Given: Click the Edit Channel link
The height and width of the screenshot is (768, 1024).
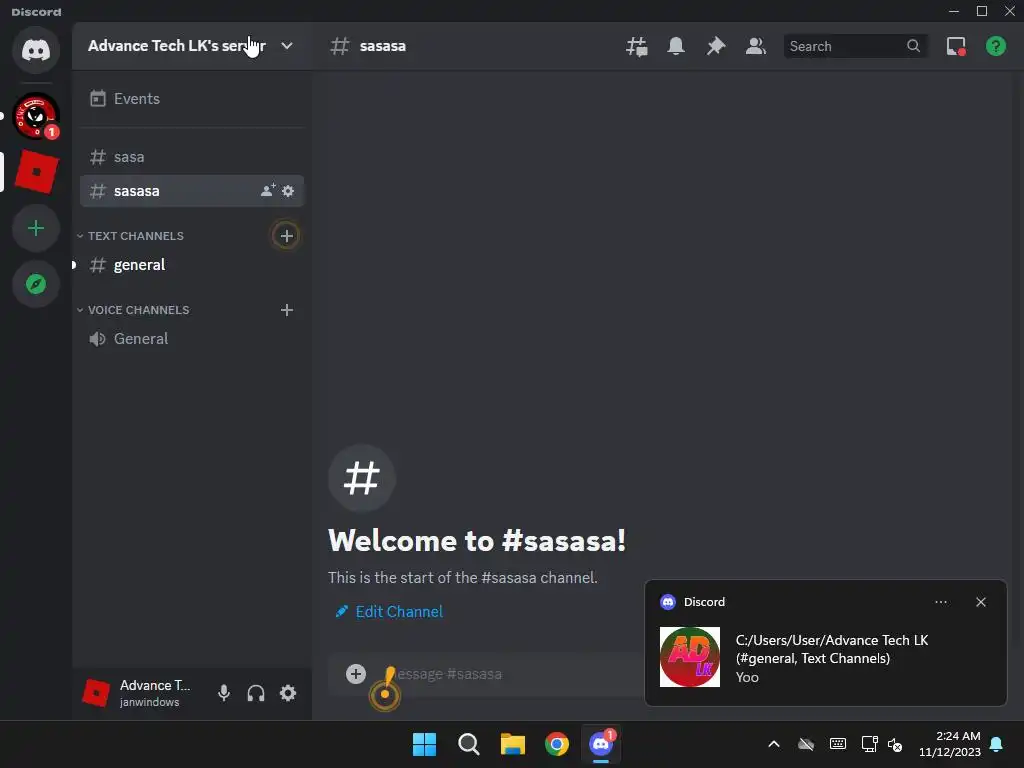Looking at the screenshot, I should [x=389, y=611].
